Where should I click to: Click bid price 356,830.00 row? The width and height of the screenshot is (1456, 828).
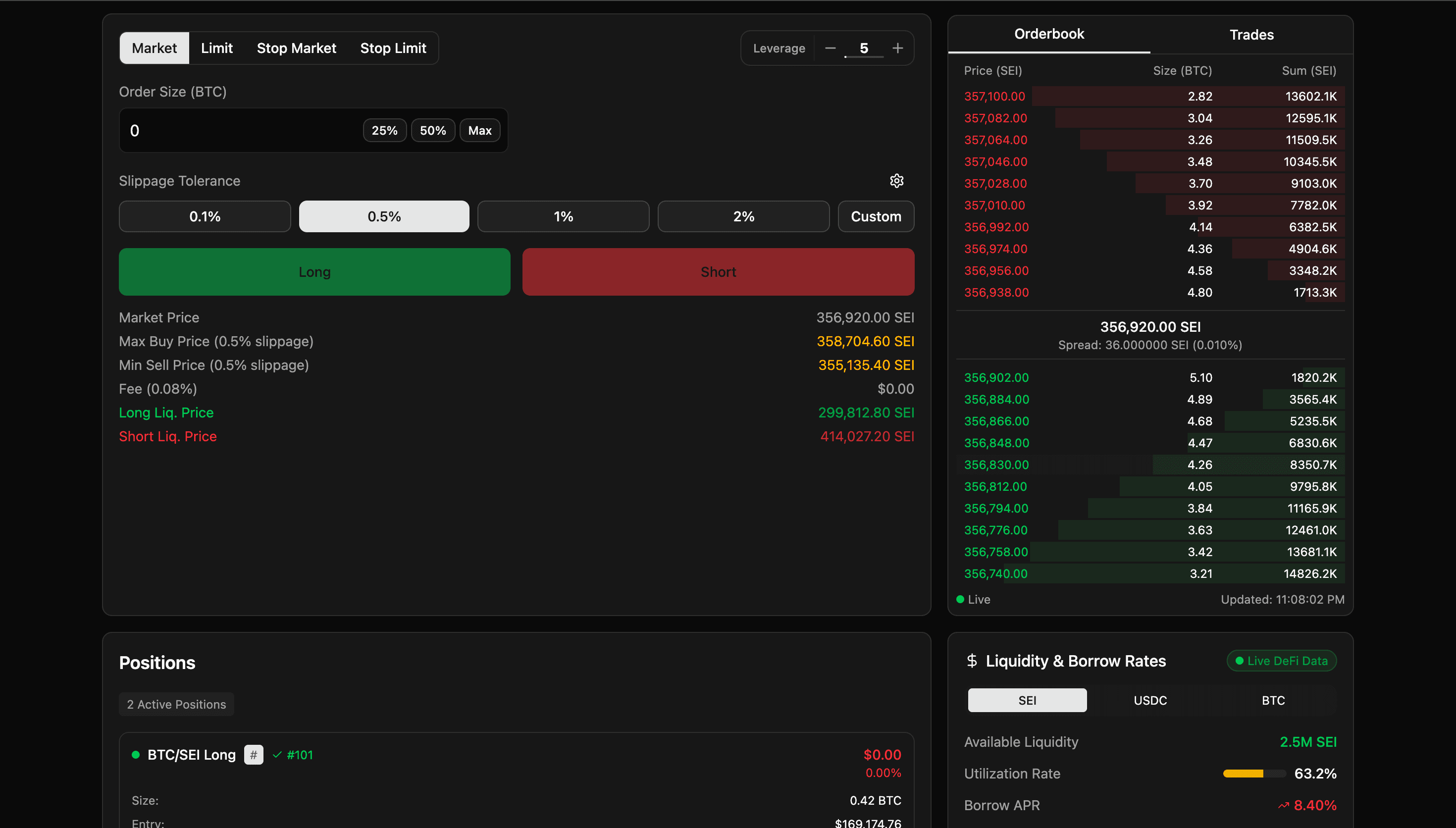(1150, 465)
